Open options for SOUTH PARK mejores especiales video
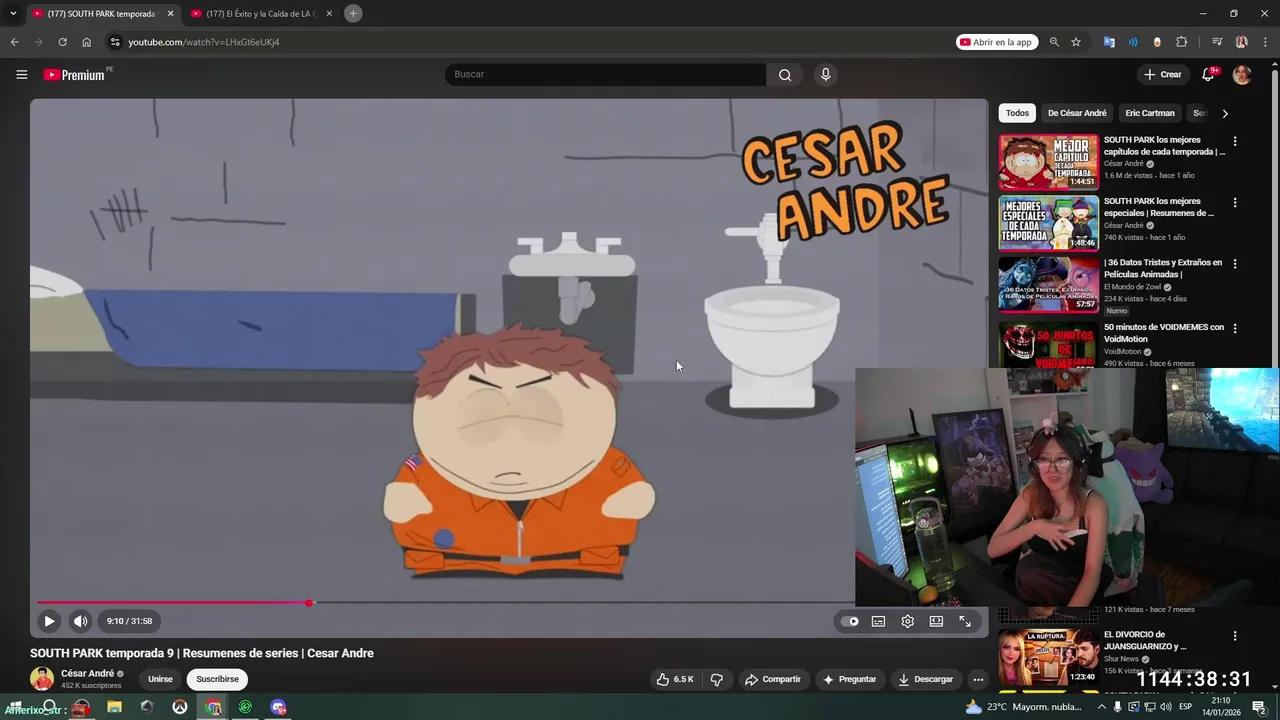The width and height of the screenshot is (1280, 720). [1235, 202]
